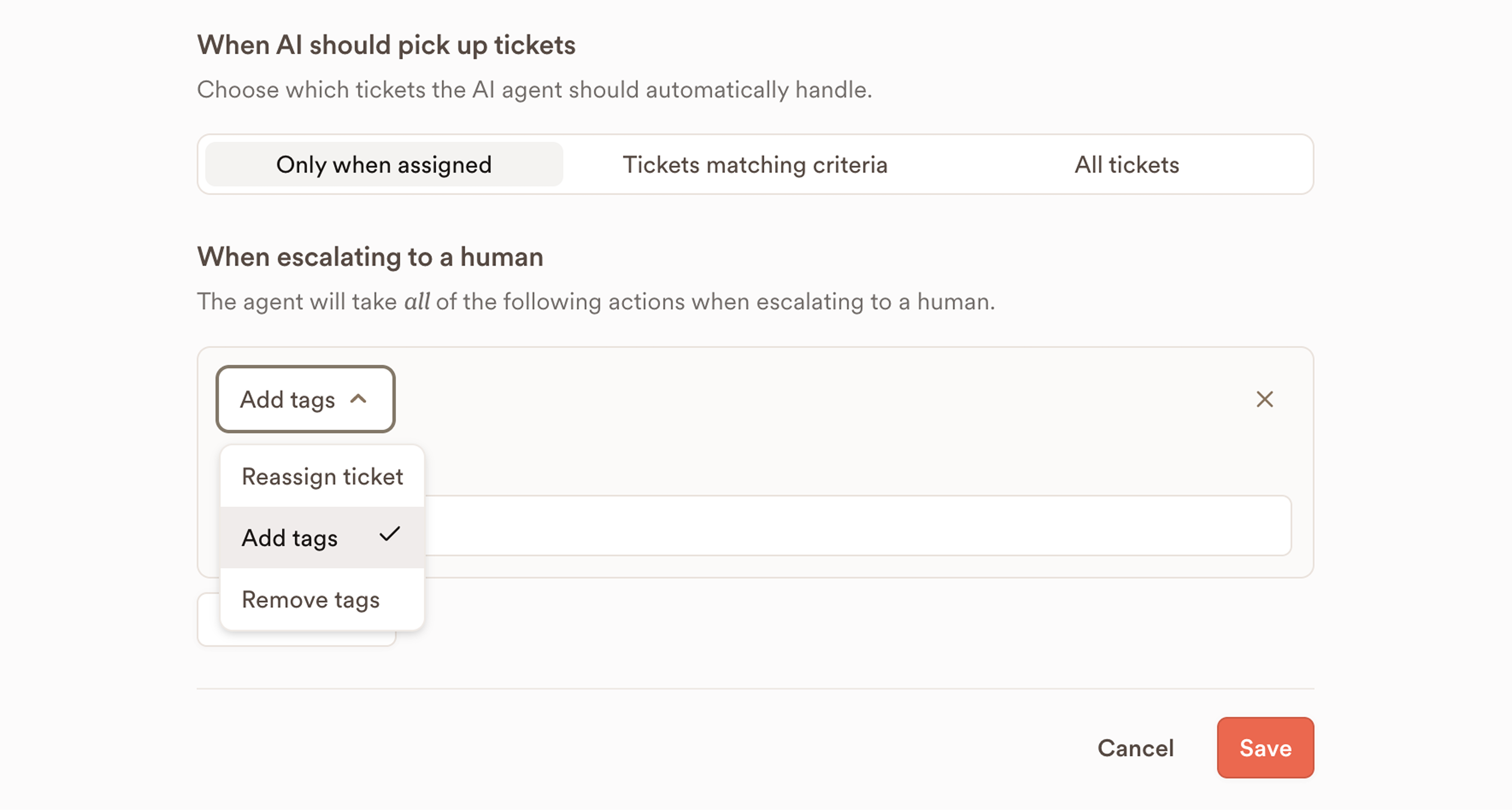
Task: Choose the All tickets option
Action: (1126, 165)
